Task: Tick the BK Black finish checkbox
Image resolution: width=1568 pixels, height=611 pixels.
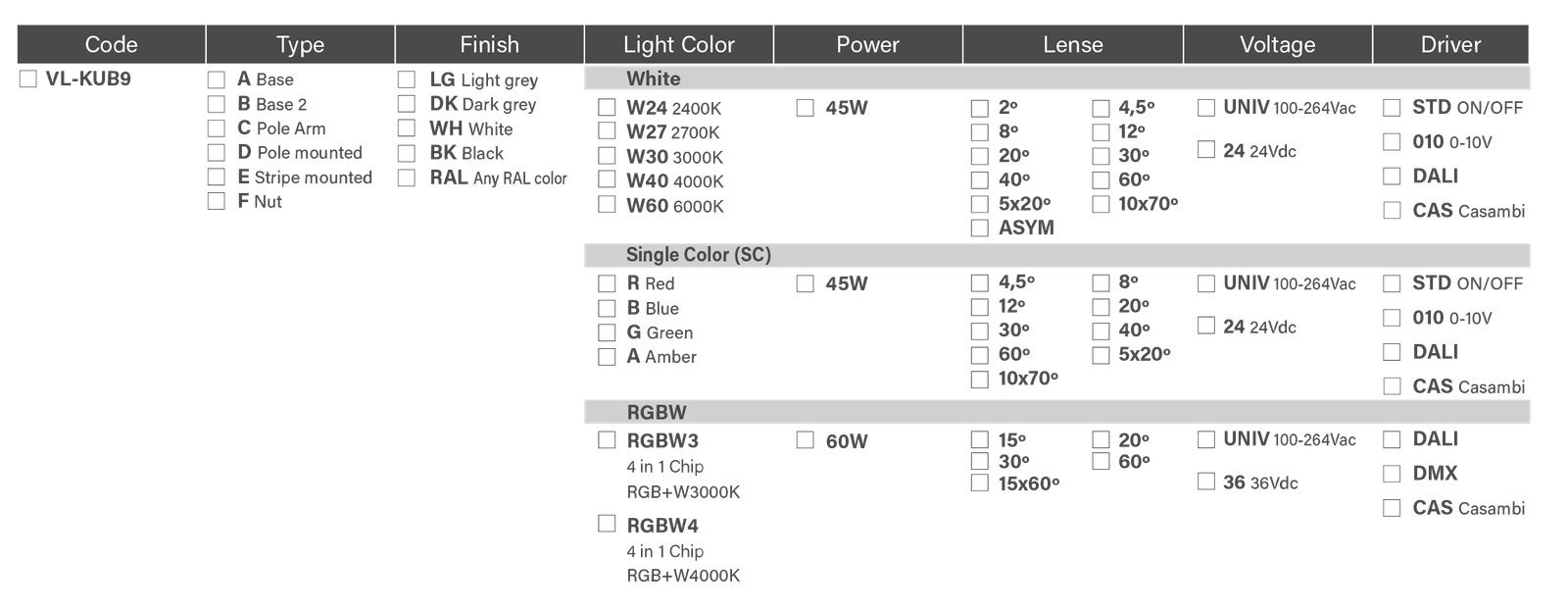Action: click(x=406, y=153)
